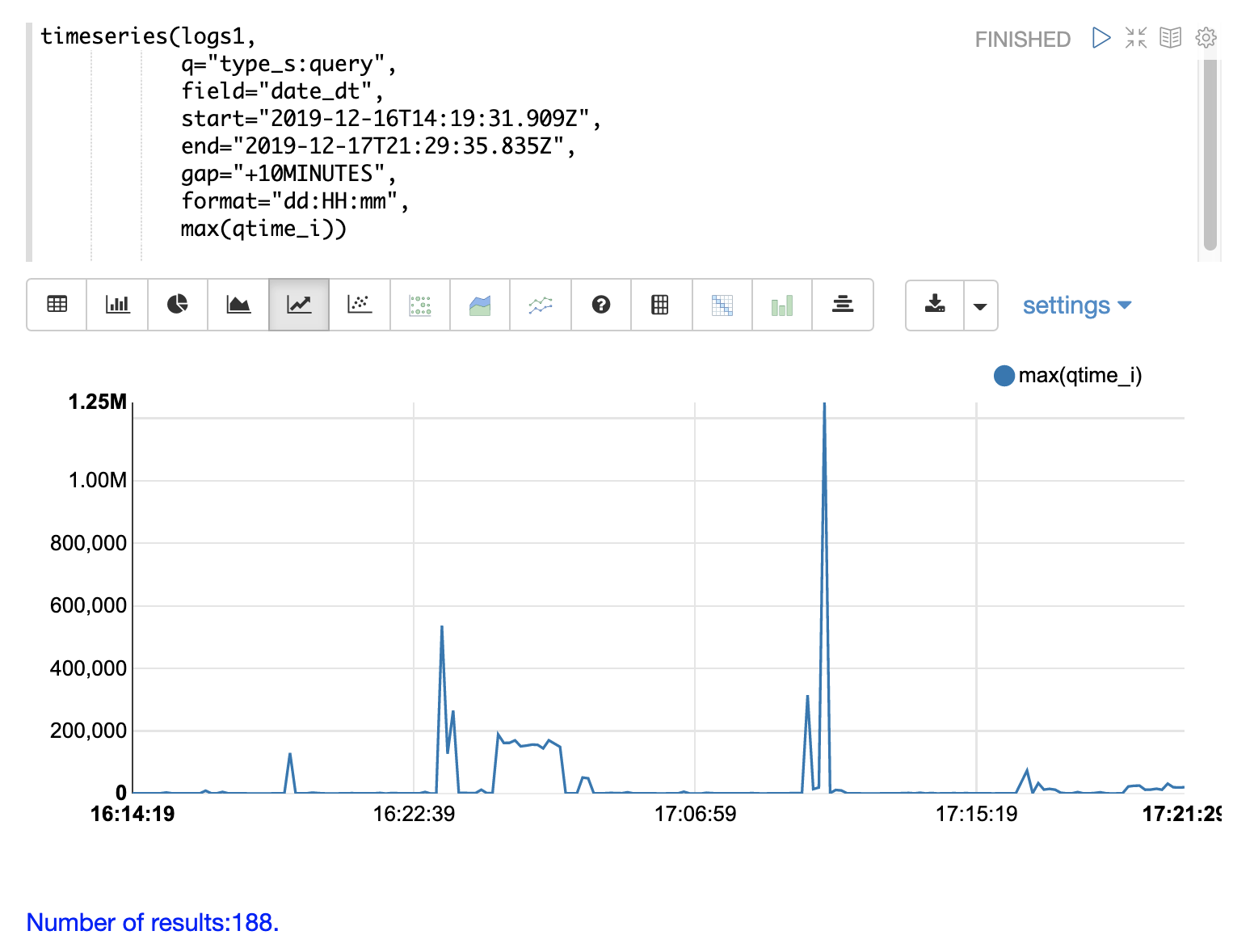This screenshot has width=1254, height=952.
Task: Select the line chart icon
Action: [299, 305]
